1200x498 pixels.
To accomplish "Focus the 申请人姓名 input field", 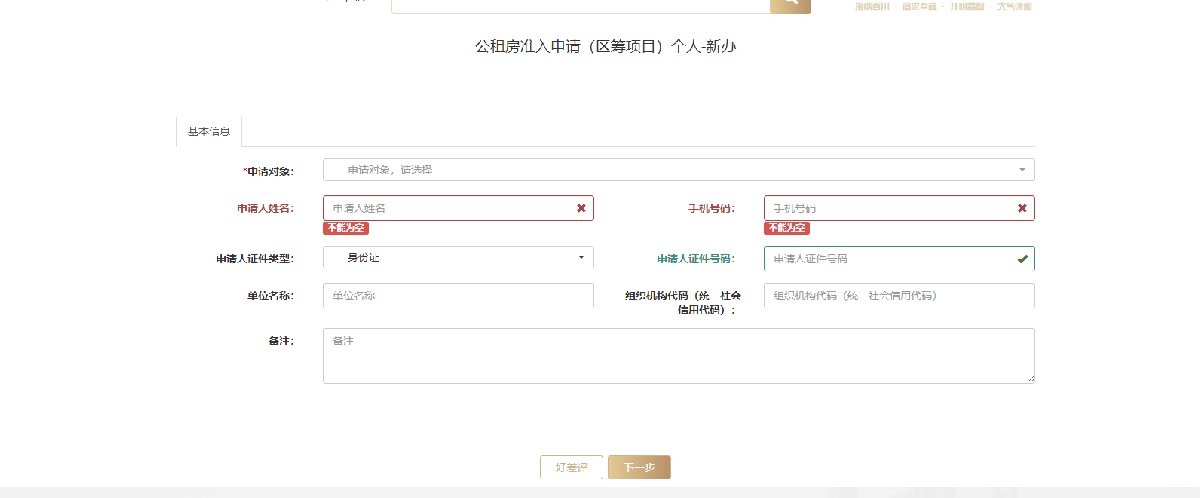I will pos(458,208).
